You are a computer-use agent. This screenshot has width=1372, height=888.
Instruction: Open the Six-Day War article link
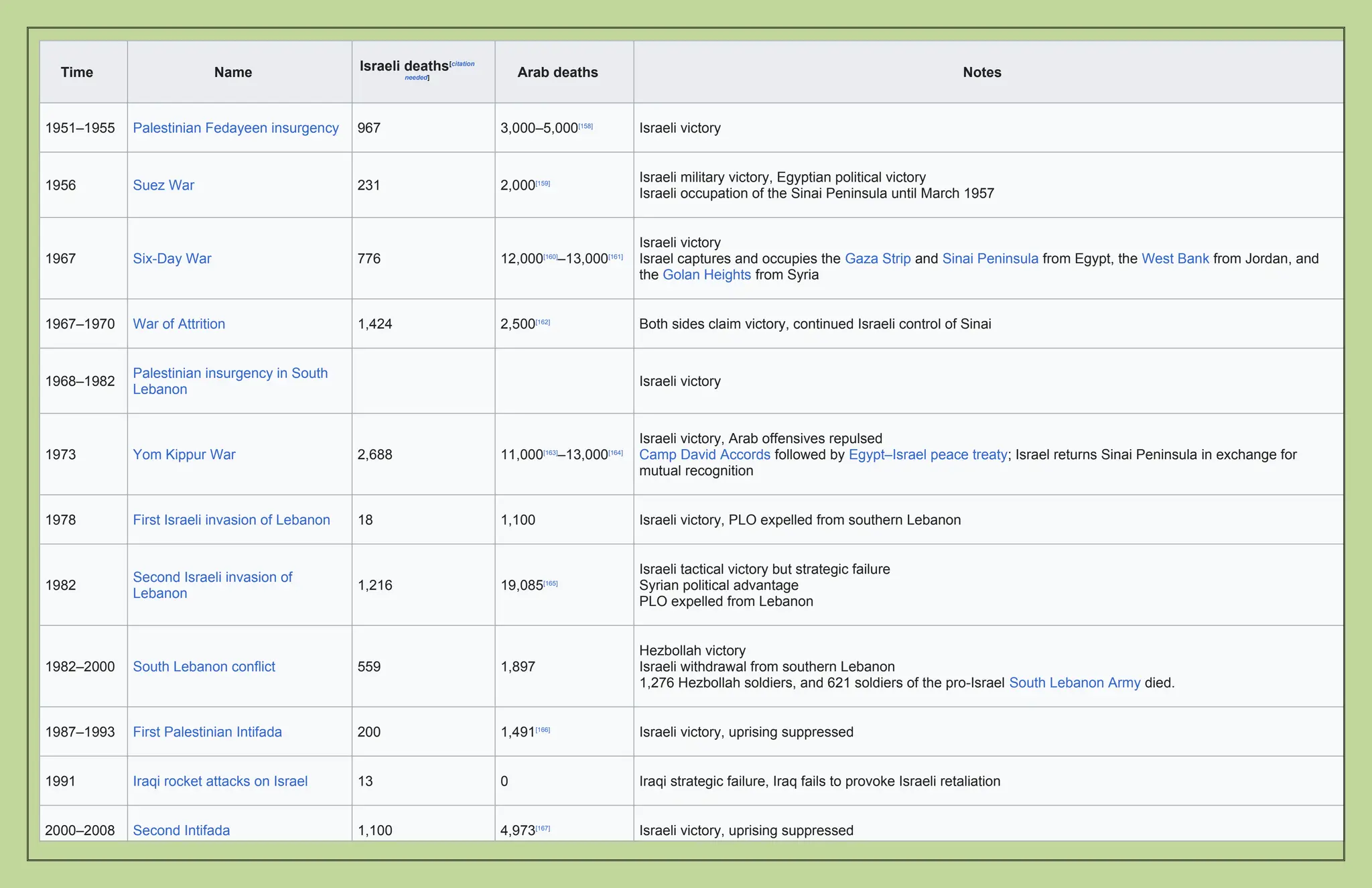pos(171,259)
